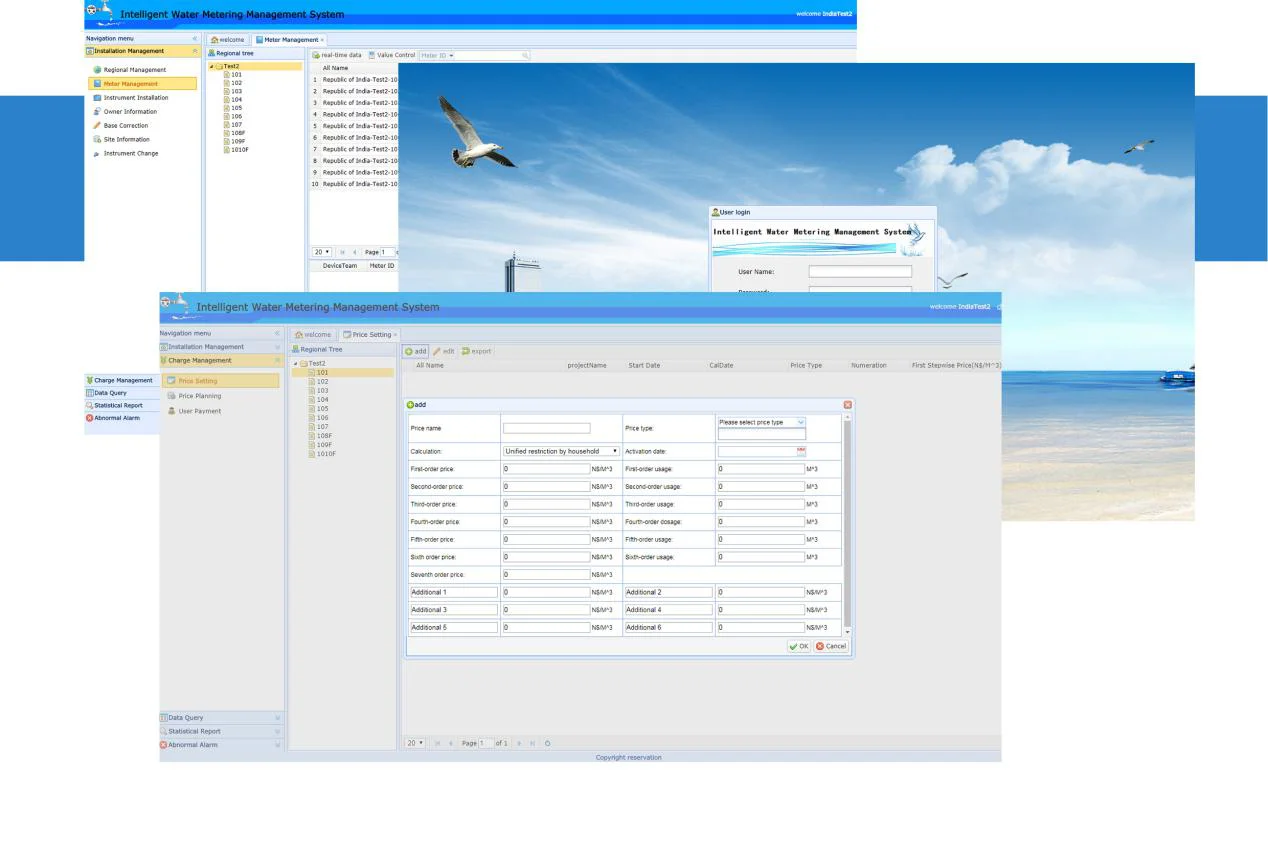Open the Calculation dropdown
1268x849 pixels.
click(x=561, y=452)
